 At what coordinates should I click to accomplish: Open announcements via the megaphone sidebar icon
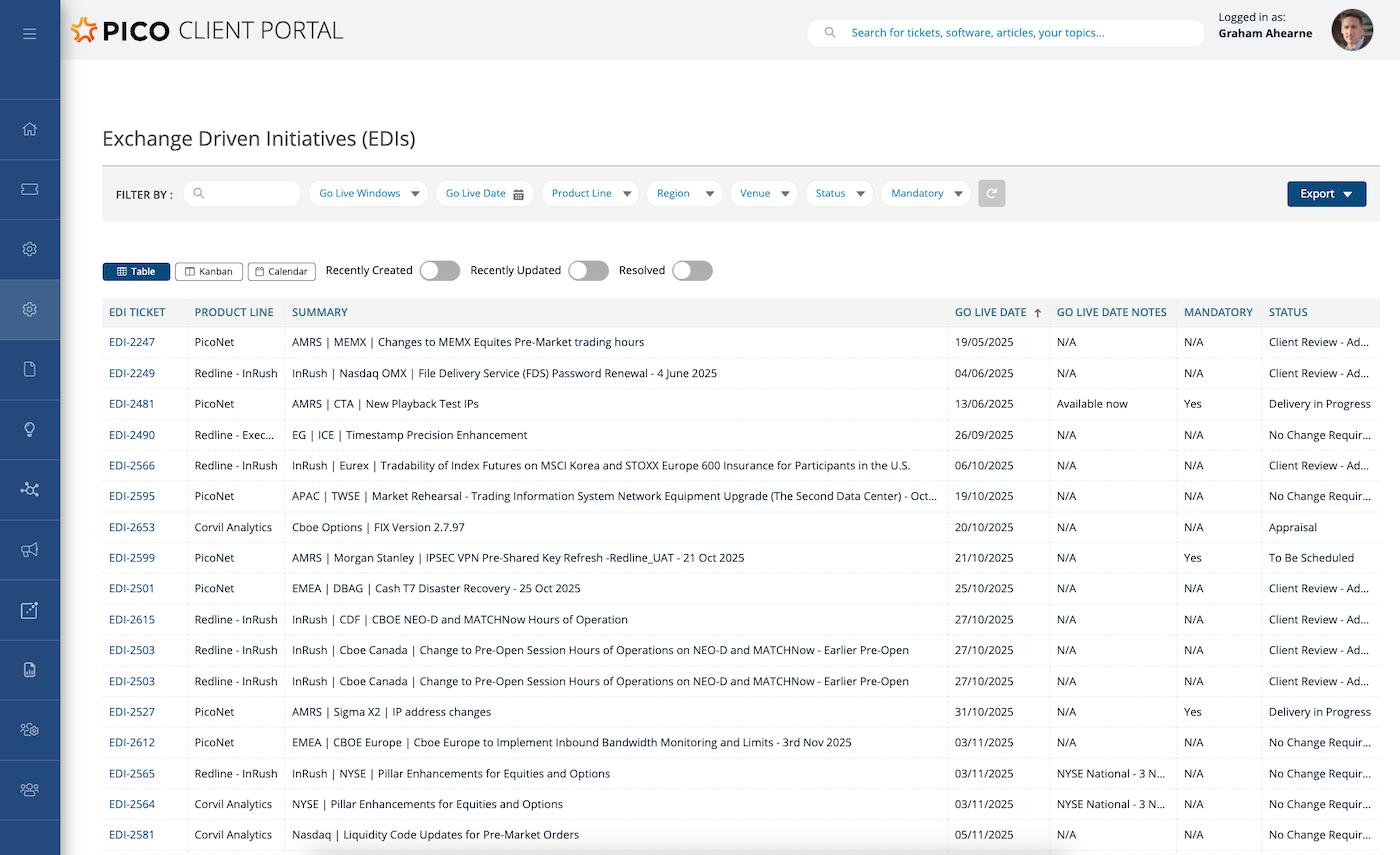pos(29,549)
